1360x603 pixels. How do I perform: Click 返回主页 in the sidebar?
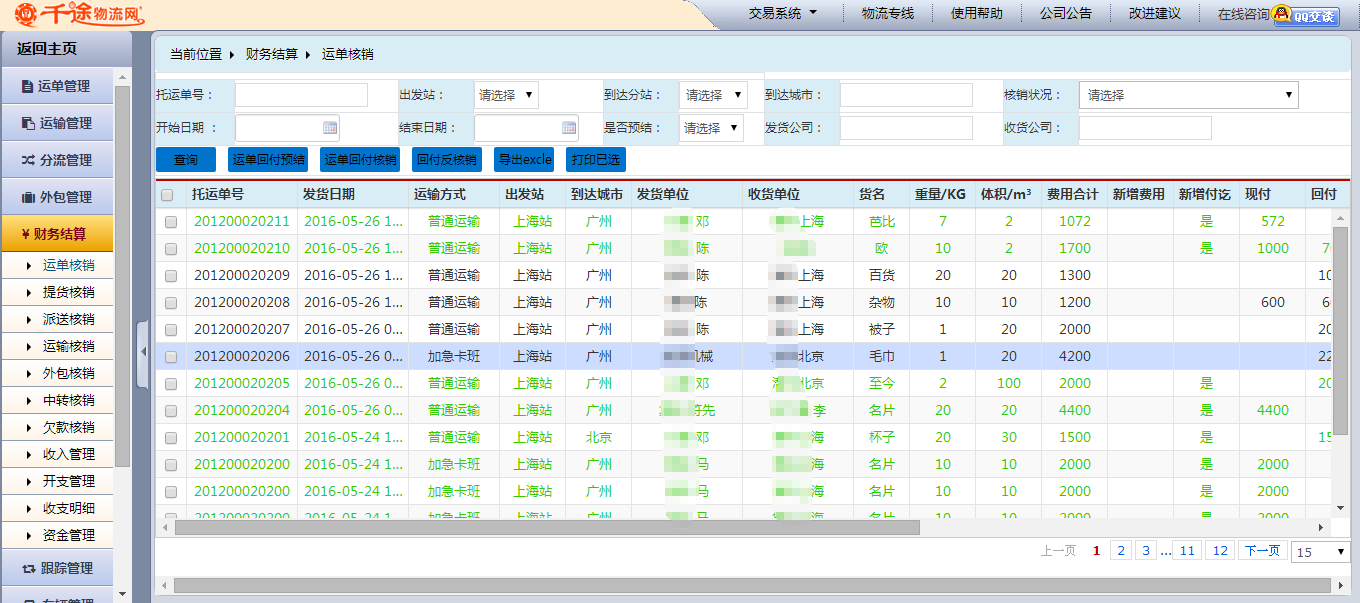(x=47, y=49)
